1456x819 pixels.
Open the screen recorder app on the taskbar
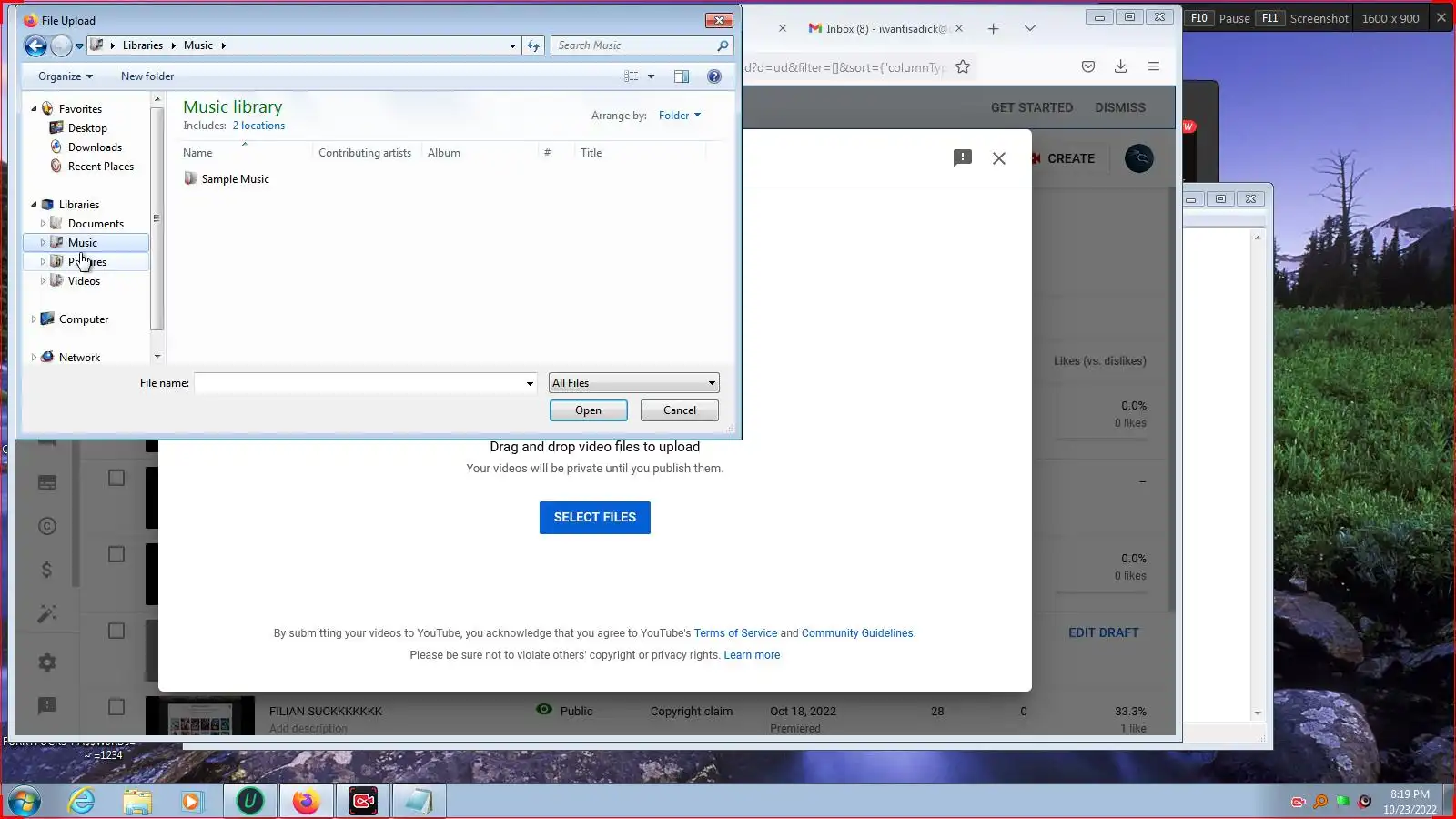363,802
